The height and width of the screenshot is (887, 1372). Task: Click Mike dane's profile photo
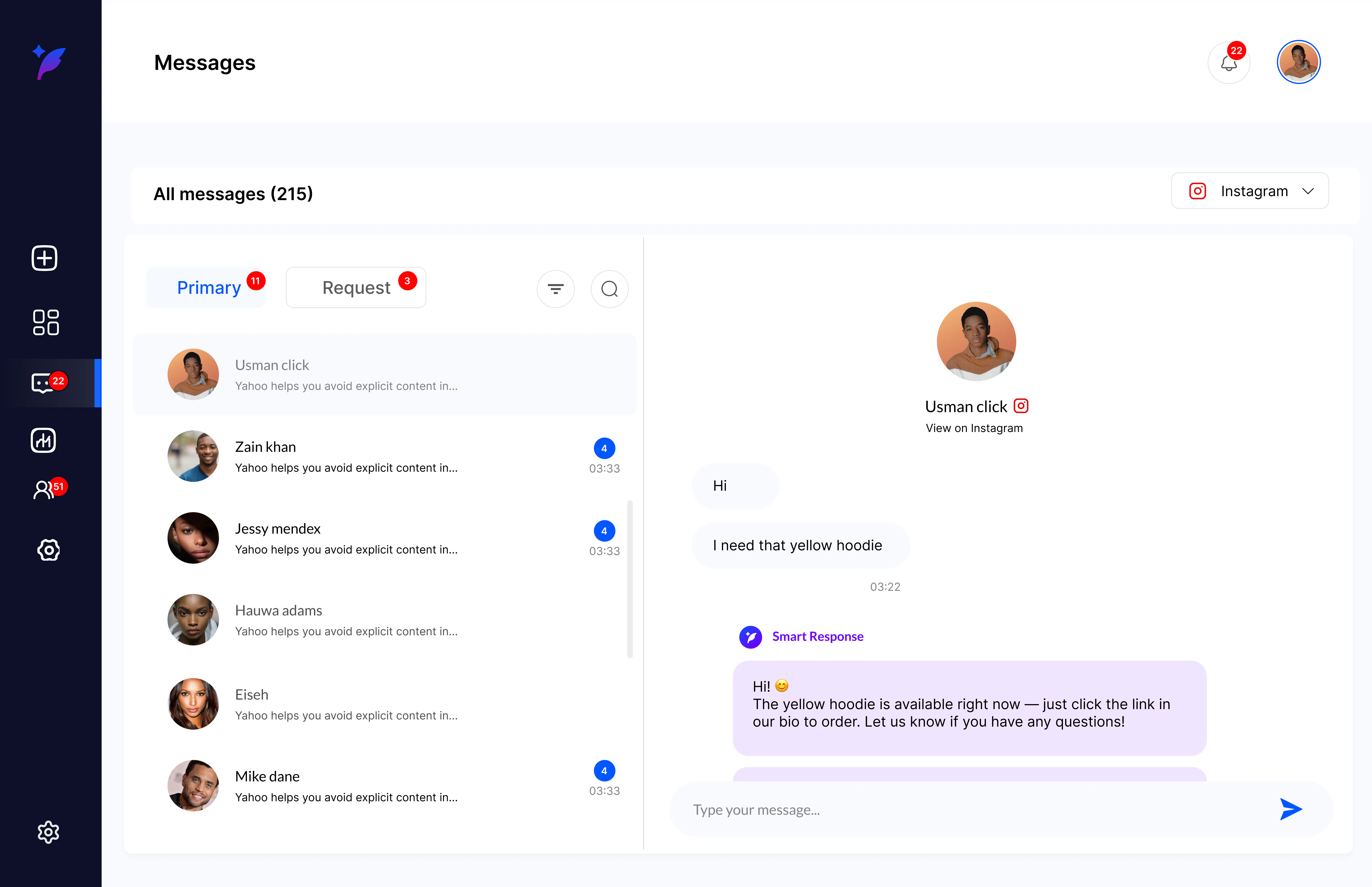193,786
